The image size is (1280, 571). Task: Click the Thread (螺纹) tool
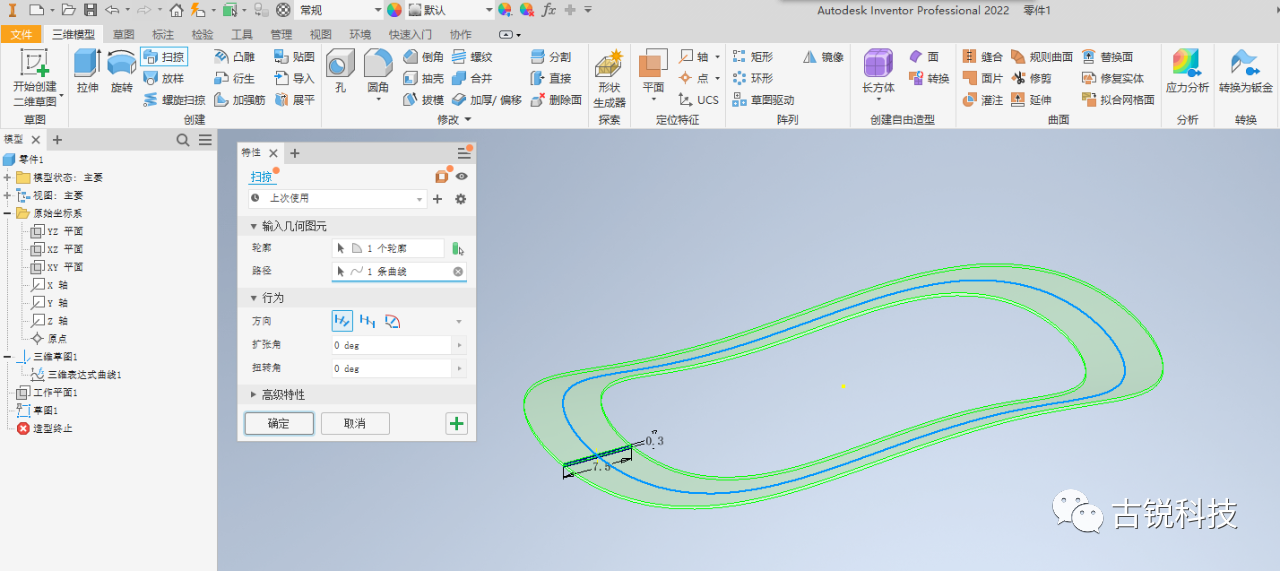click(x=472, y=57)
